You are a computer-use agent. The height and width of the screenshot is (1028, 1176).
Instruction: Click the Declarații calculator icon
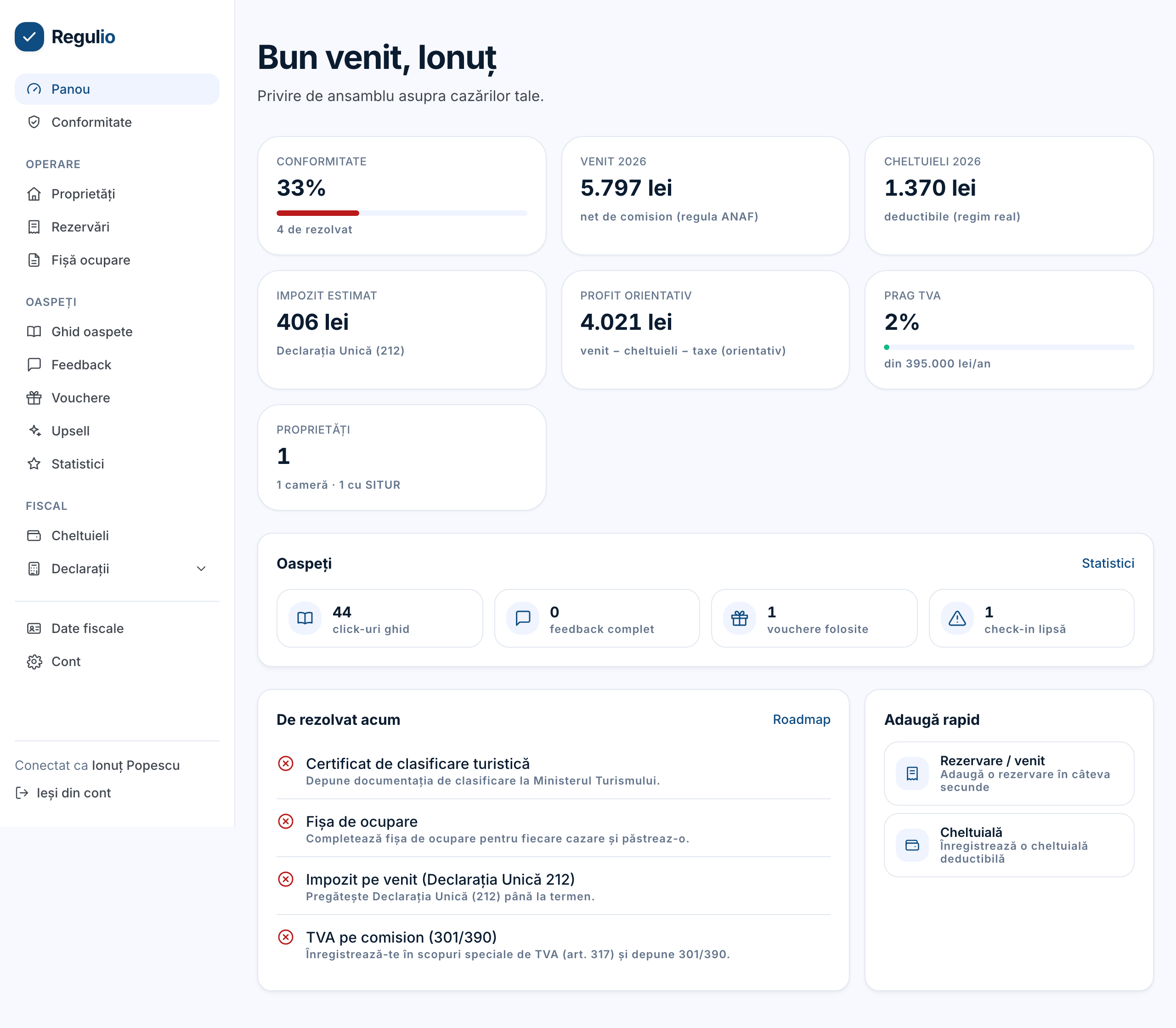tap(34, 569)
